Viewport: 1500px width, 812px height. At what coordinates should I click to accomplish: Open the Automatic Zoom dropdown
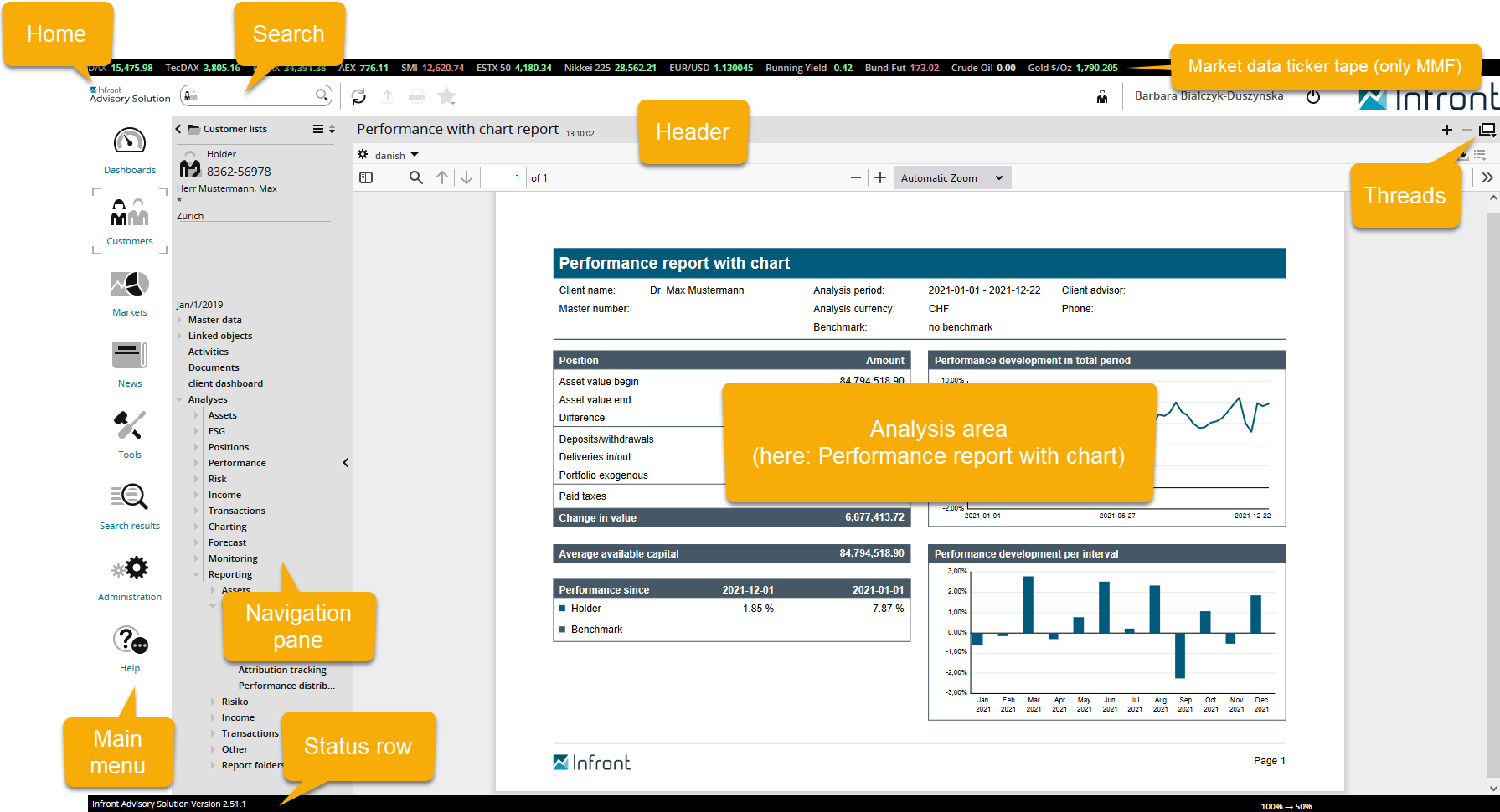(951, 178)
